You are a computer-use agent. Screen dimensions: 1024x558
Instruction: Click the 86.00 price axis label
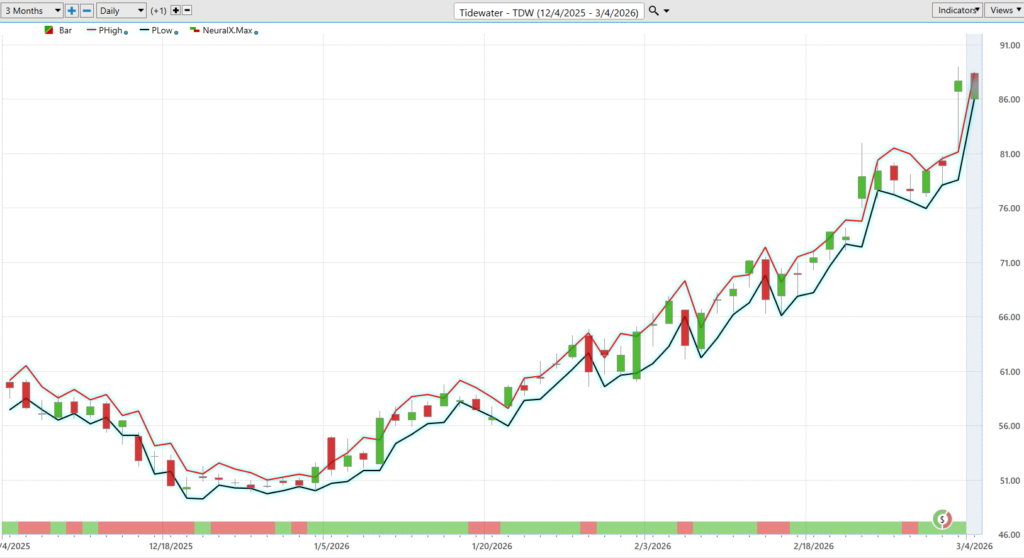click(1010, 99)
